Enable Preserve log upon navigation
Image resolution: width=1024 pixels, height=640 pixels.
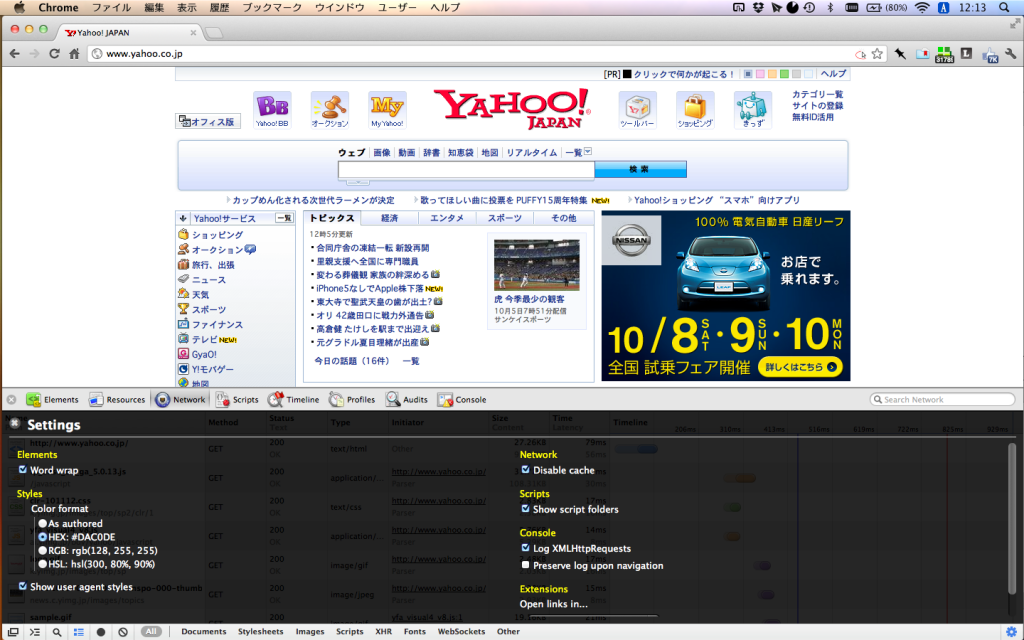[526, 565]
